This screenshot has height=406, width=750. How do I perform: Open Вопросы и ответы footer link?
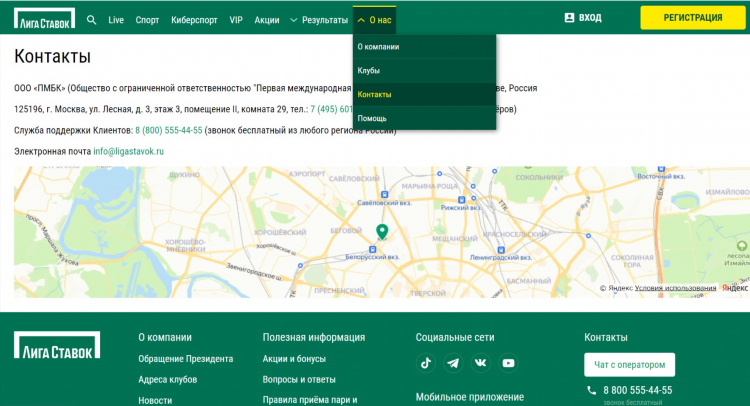point(299,380)
